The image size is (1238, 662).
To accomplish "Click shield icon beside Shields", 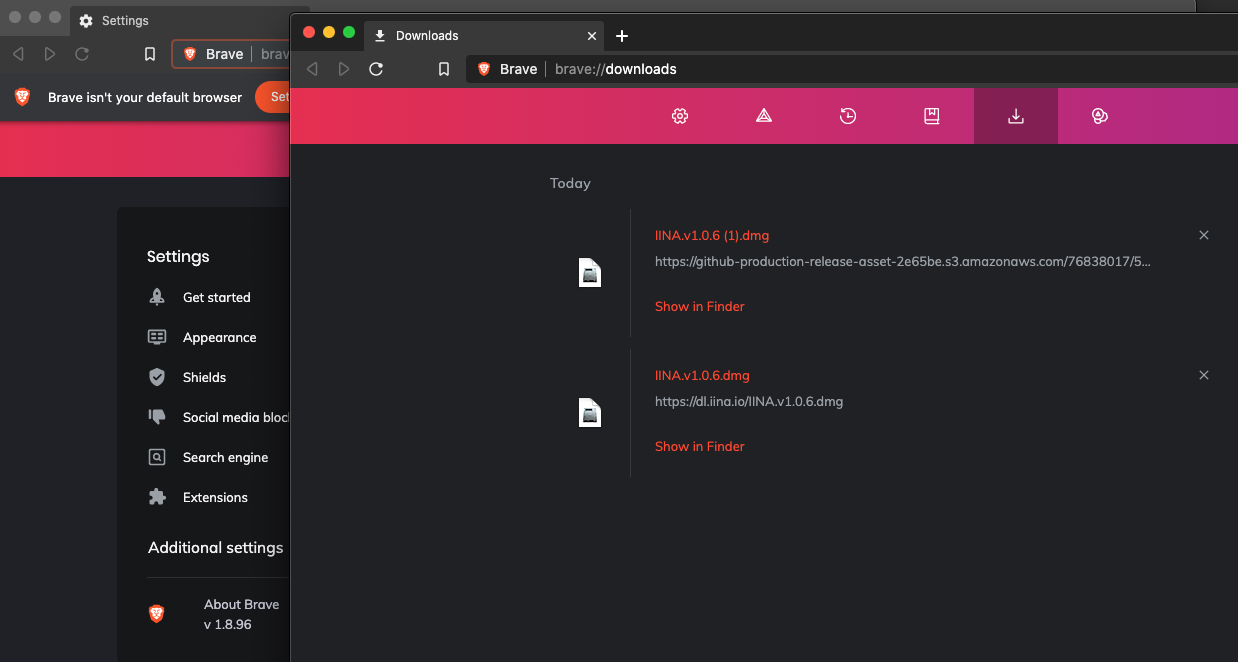I will click(x=157, y=377).
